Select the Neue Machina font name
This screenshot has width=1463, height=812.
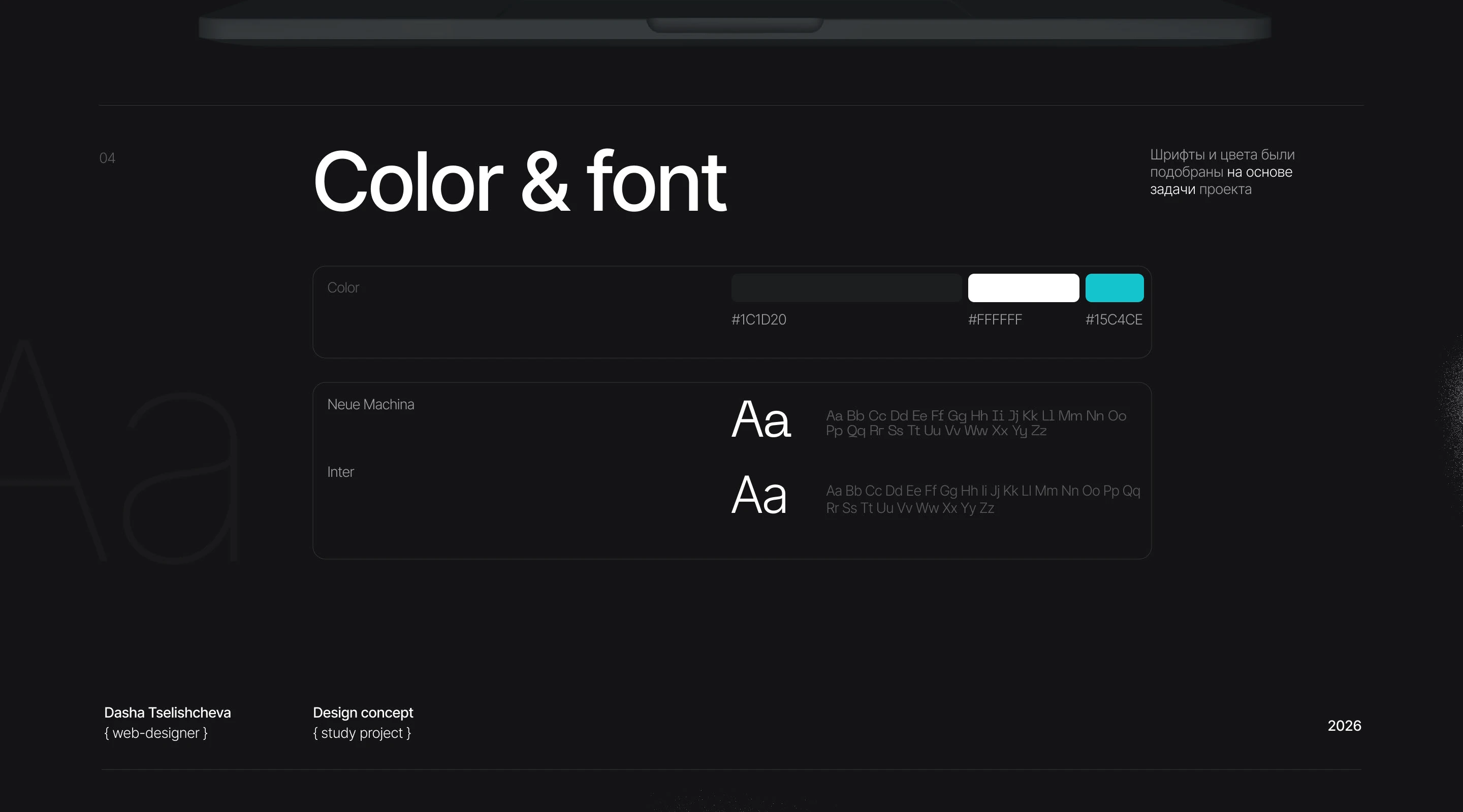[x=370, y=405]
